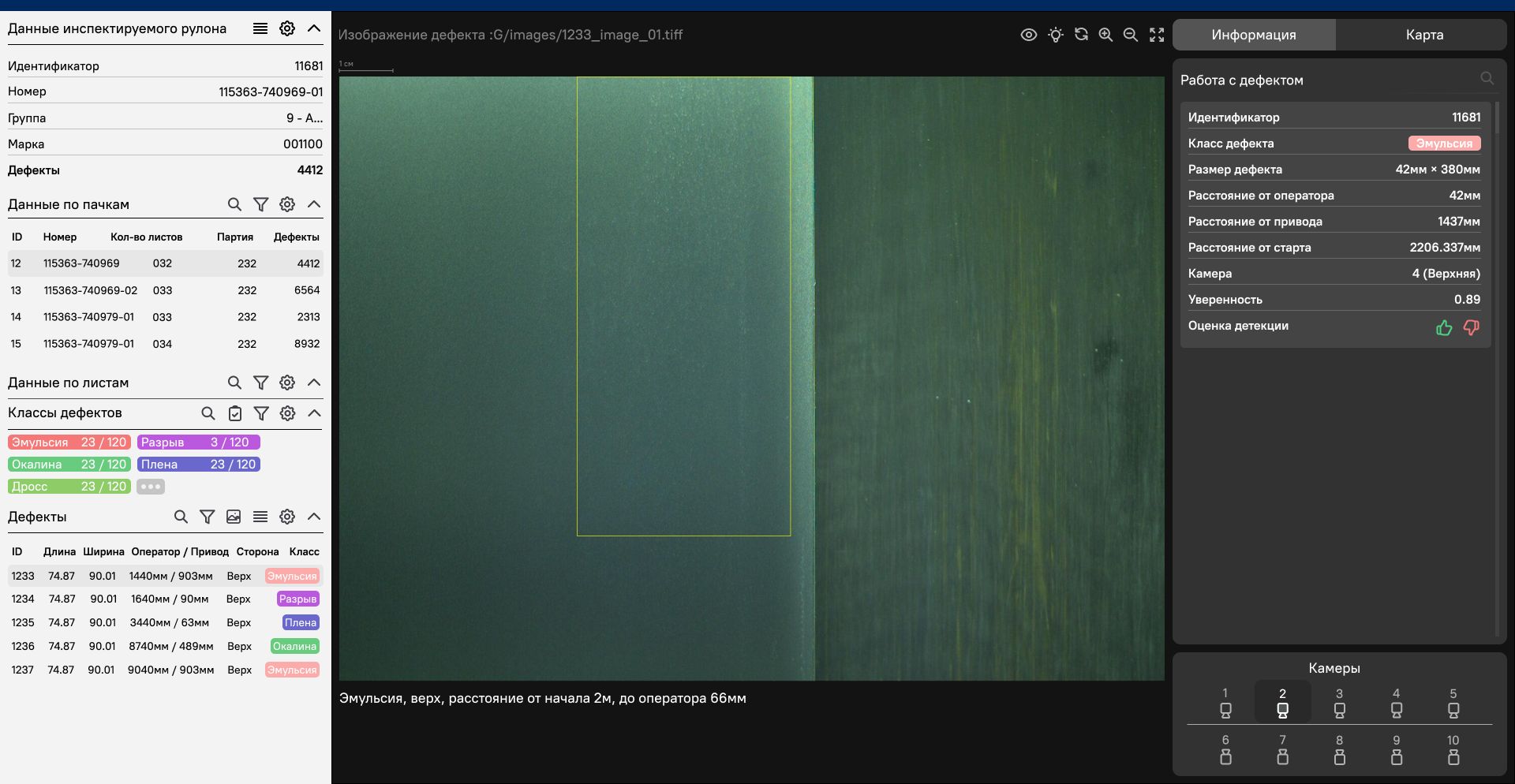Switch the defects section to list view
Screen dimensions: 1515x784
pos(260,517)
